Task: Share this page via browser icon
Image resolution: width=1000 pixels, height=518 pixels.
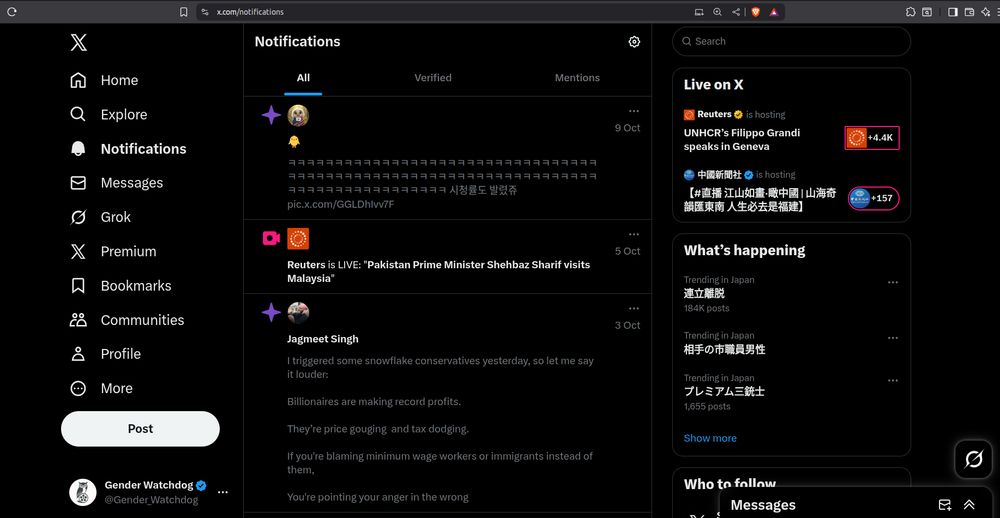Action: point(736,11)
